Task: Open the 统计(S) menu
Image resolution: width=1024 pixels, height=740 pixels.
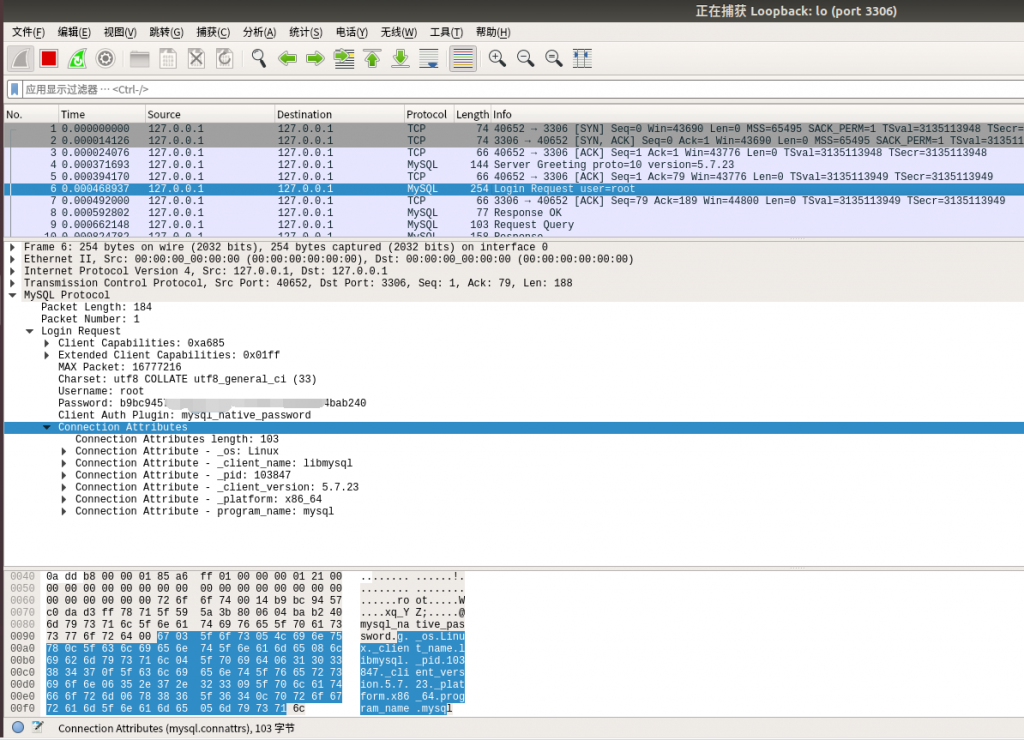Action: pos(305,32)
